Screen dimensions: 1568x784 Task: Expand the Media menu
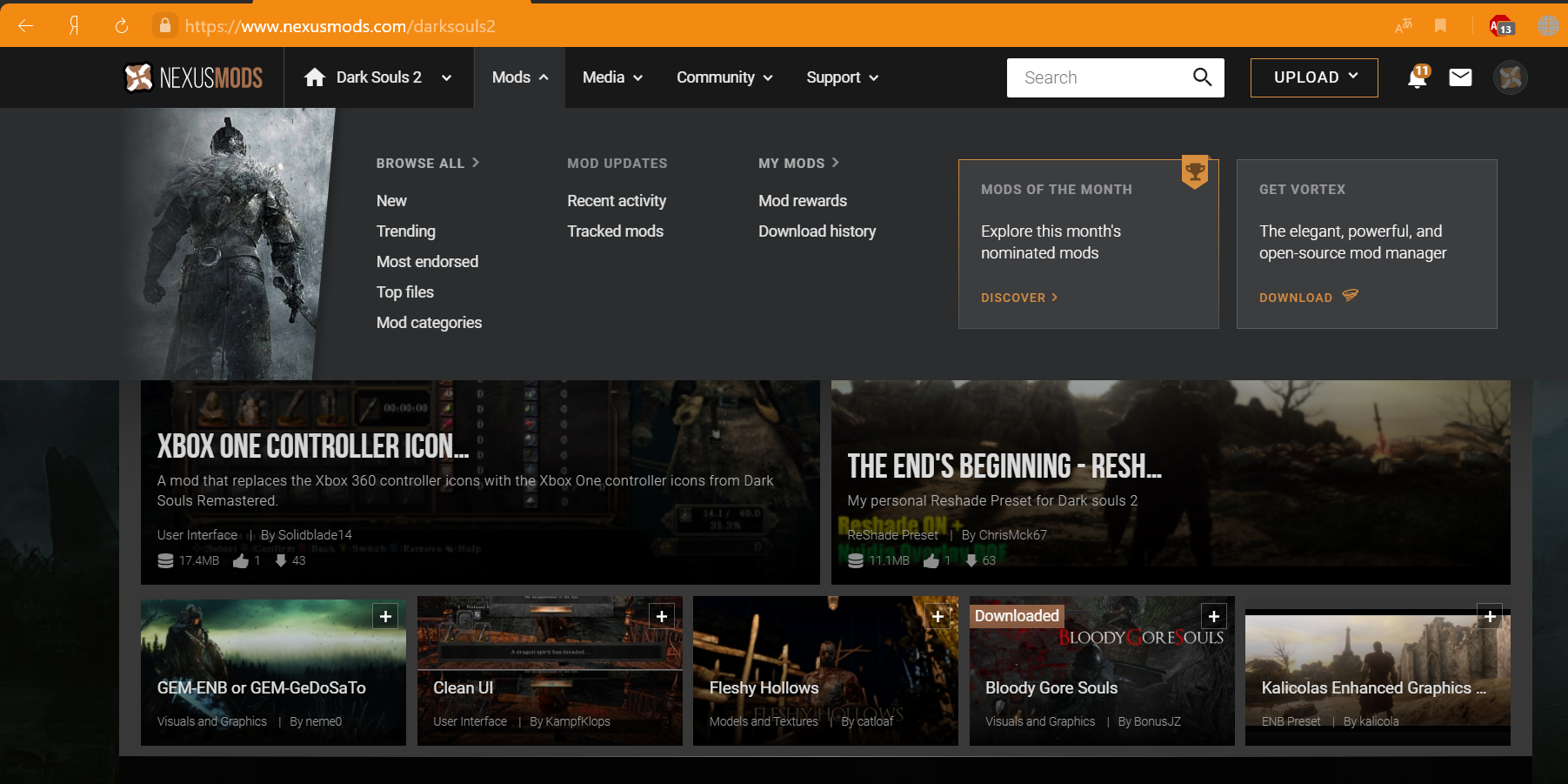(x=612, y=77)
